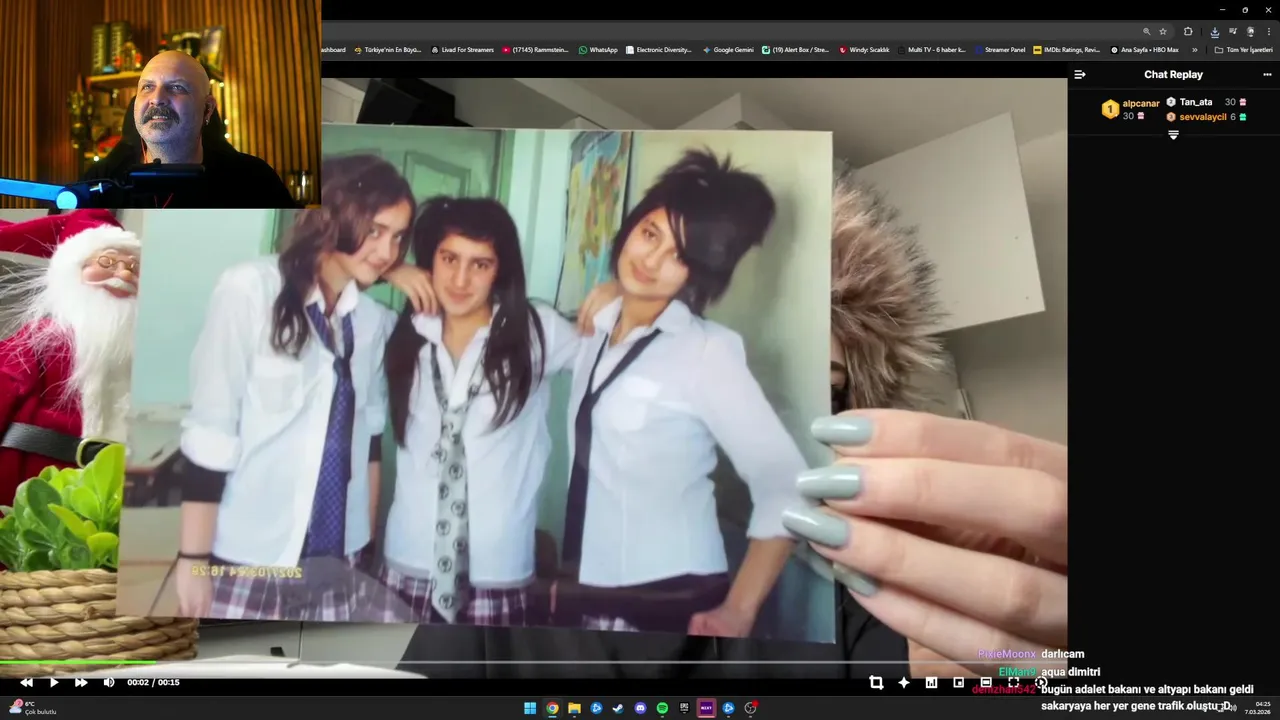This screenshot has width=1280, height=720.
Task: Open the Electronic Diversity bookmark
Action: tap(658, 50)
